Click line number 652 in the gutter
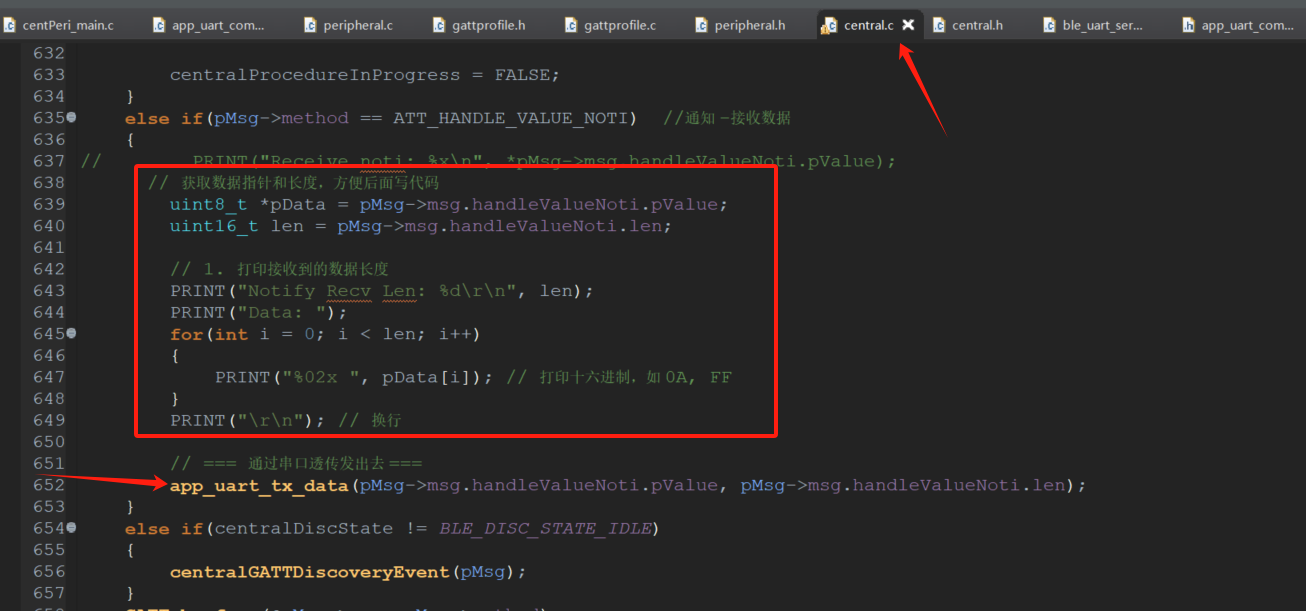This screenshot has height=611, width=1306. (x=48, y=485)
